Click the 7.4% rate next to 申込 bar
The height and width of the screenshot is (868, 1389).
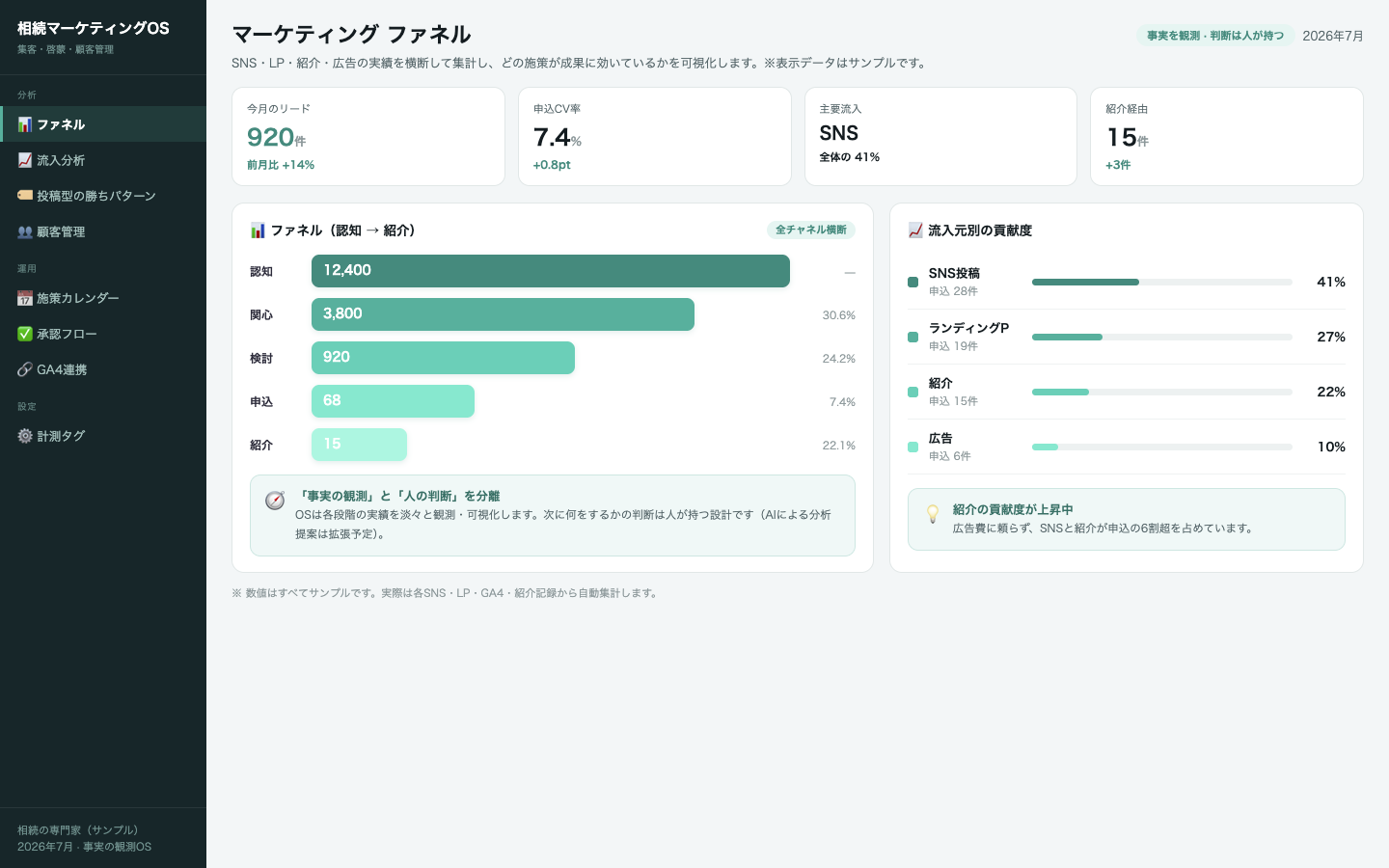coord(842,402)
